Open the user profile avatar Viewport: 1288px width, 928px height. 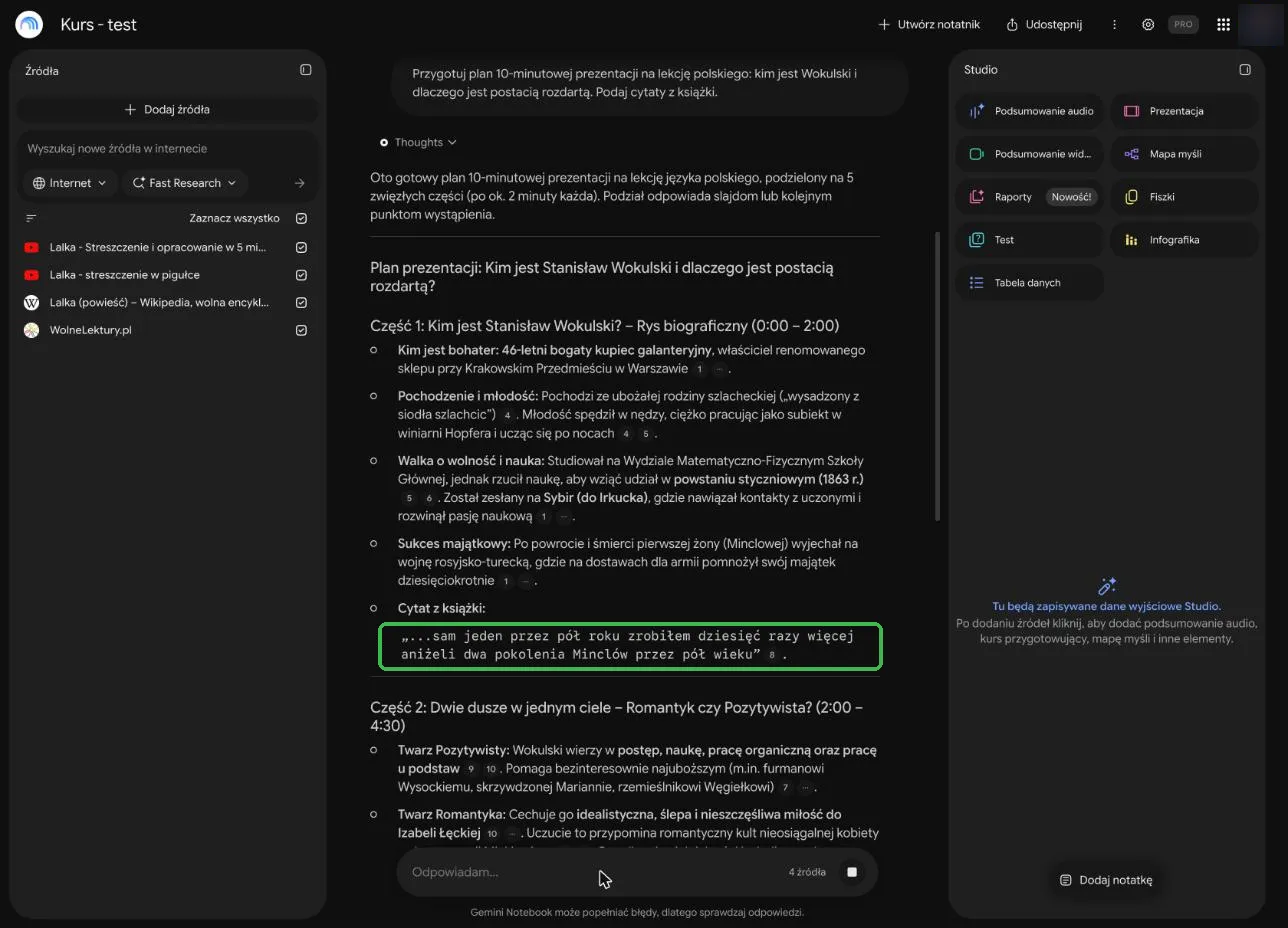pyautogui.click(x=1260, y=25)
